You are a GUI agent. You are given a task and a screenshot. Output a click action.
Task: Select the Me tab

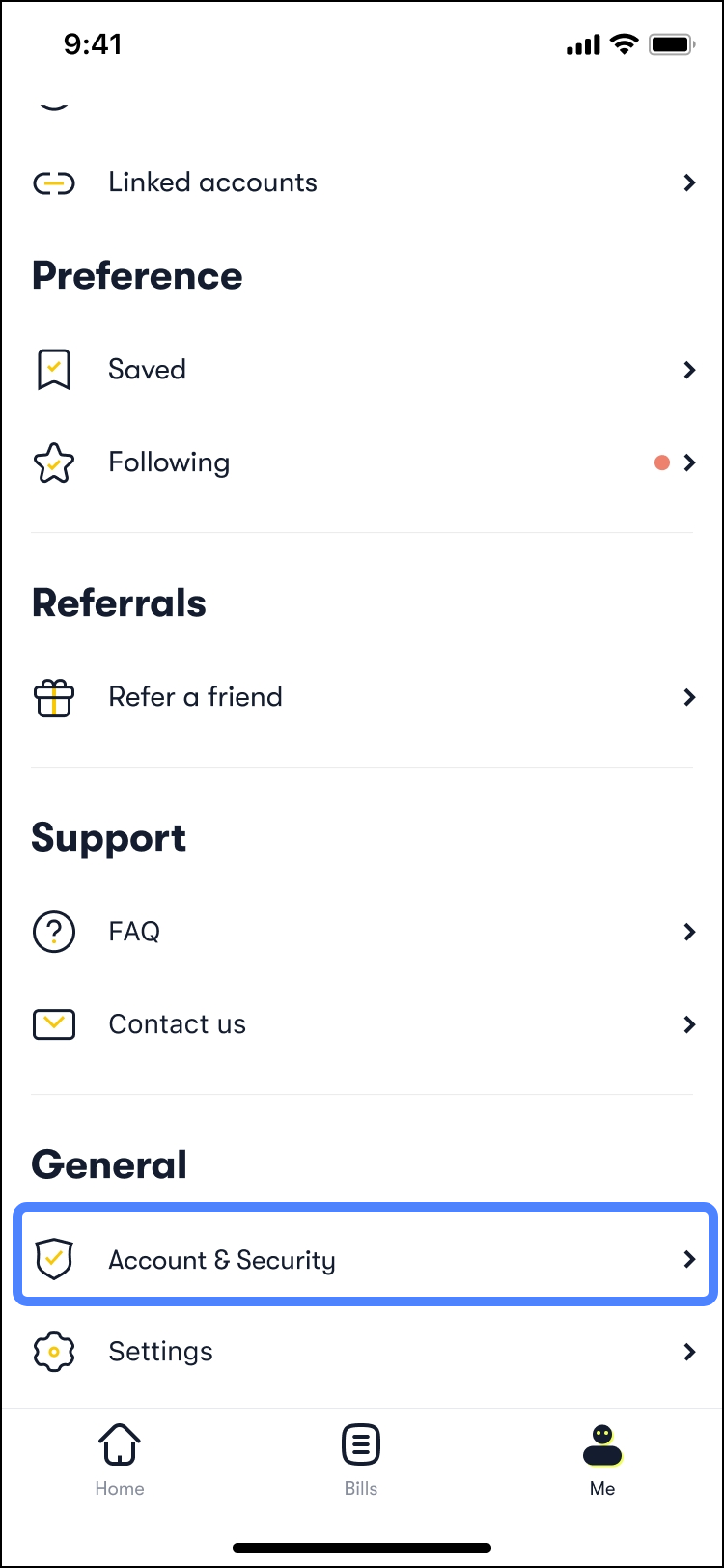click(x=602, y=1459)
